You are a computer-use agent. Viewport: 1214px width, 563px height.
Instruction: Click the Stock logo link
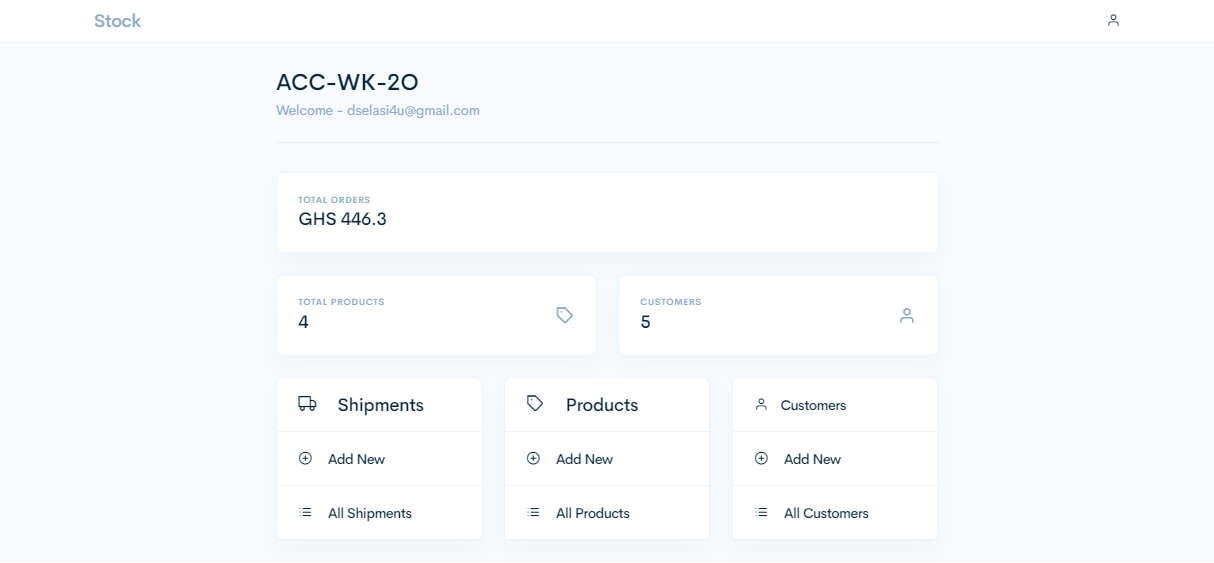[117, 21]
